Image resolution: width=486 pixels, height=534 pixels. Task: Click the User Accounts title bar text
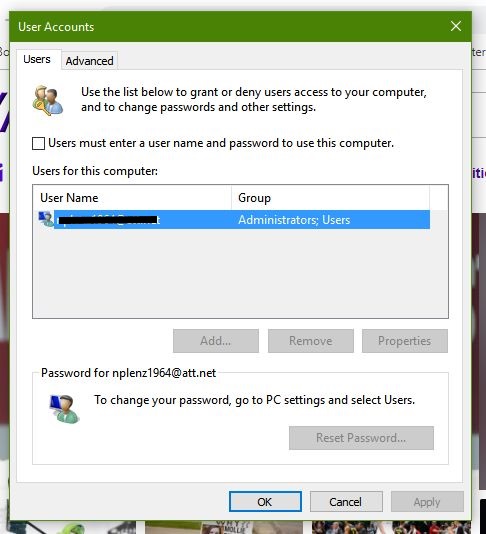[56, 27]
